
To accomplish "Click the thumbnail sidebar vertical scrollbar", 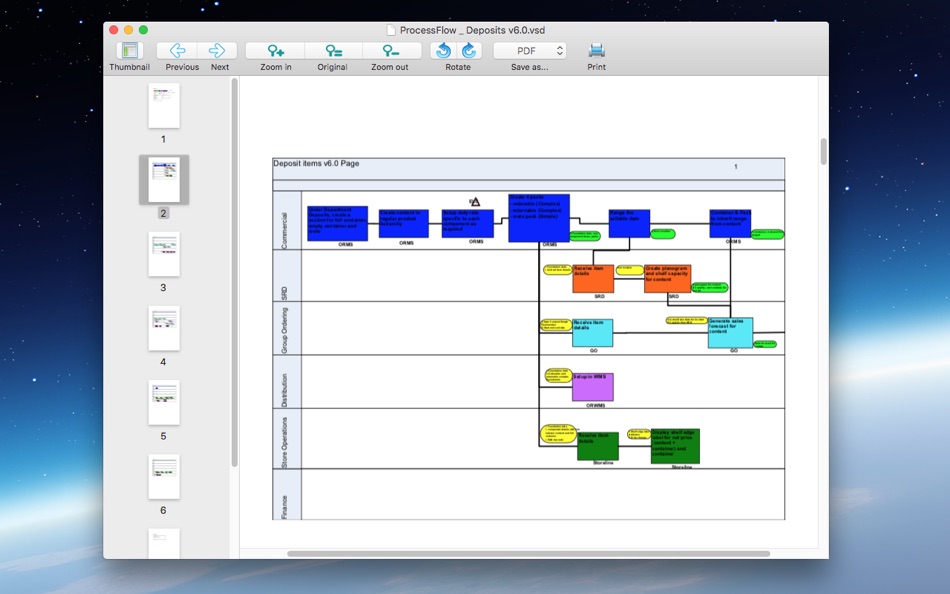I will 234,272.
